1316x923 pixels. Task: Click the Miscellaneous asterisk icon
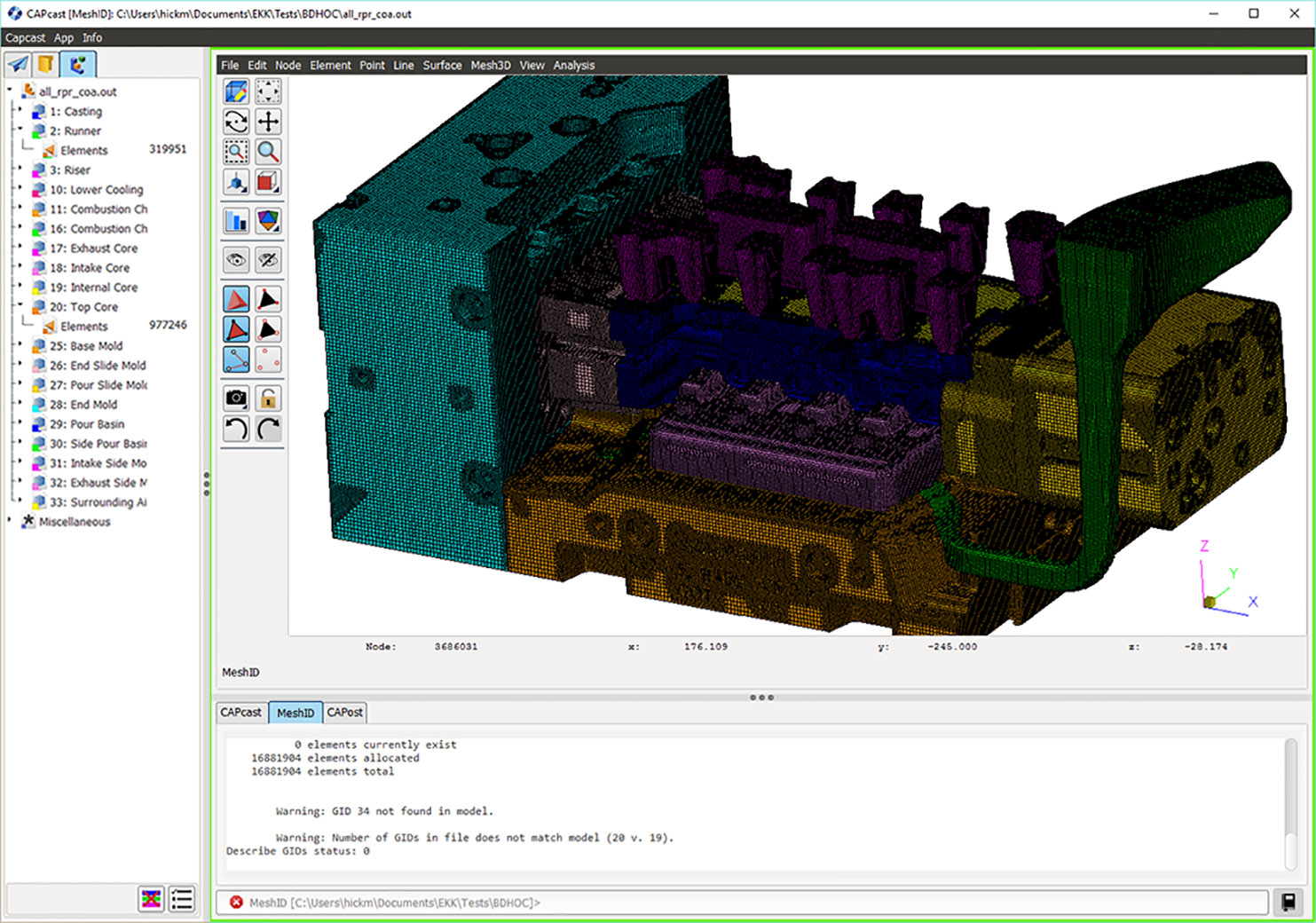(28, 521)
